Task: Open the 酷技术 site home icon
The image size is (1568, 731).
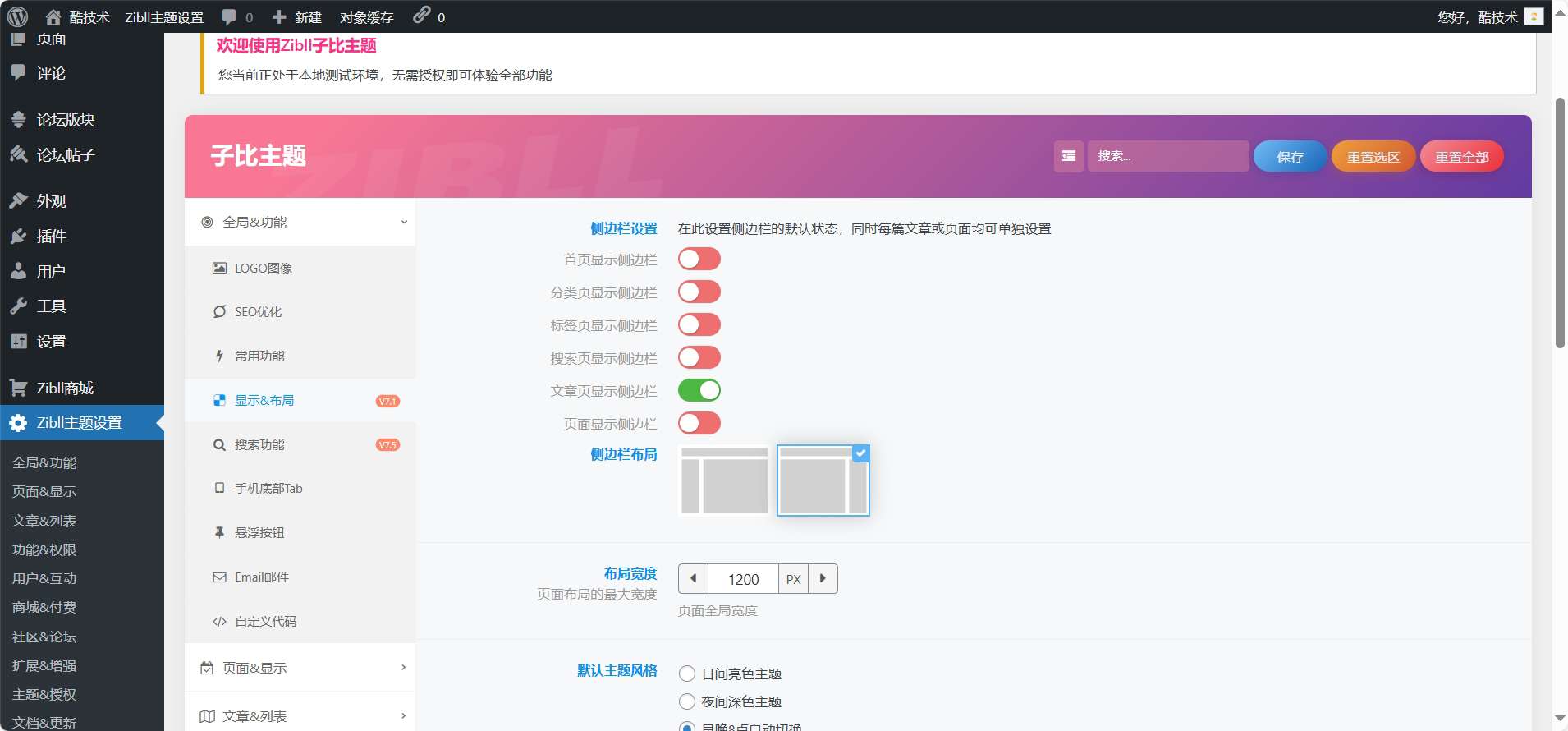Action: [x=53, y=16]
